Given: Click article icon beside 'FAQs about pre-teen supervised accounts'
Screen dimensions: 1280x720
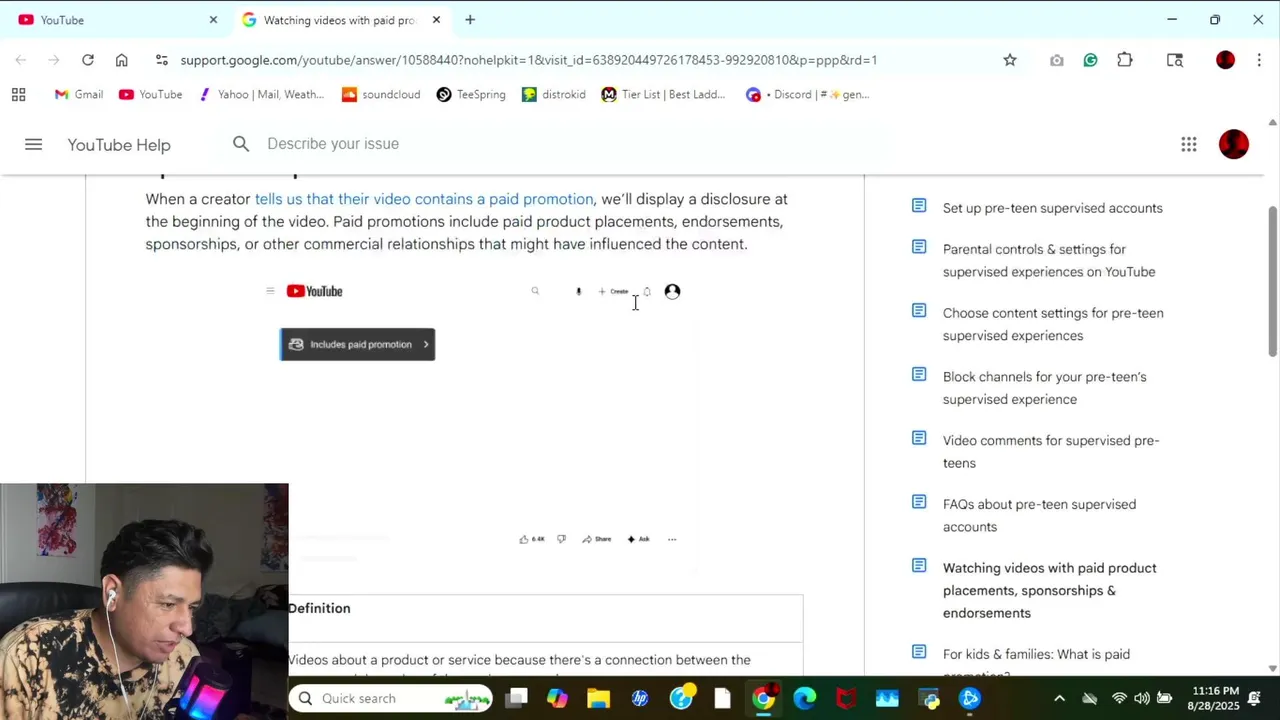Looking at the screenshot, I should tap(919, 502).
